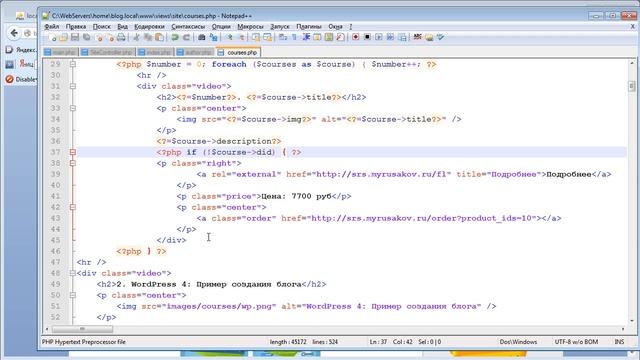Click the Close All documents icon
The width and height of the screenshot is (640, 360).
110,38
